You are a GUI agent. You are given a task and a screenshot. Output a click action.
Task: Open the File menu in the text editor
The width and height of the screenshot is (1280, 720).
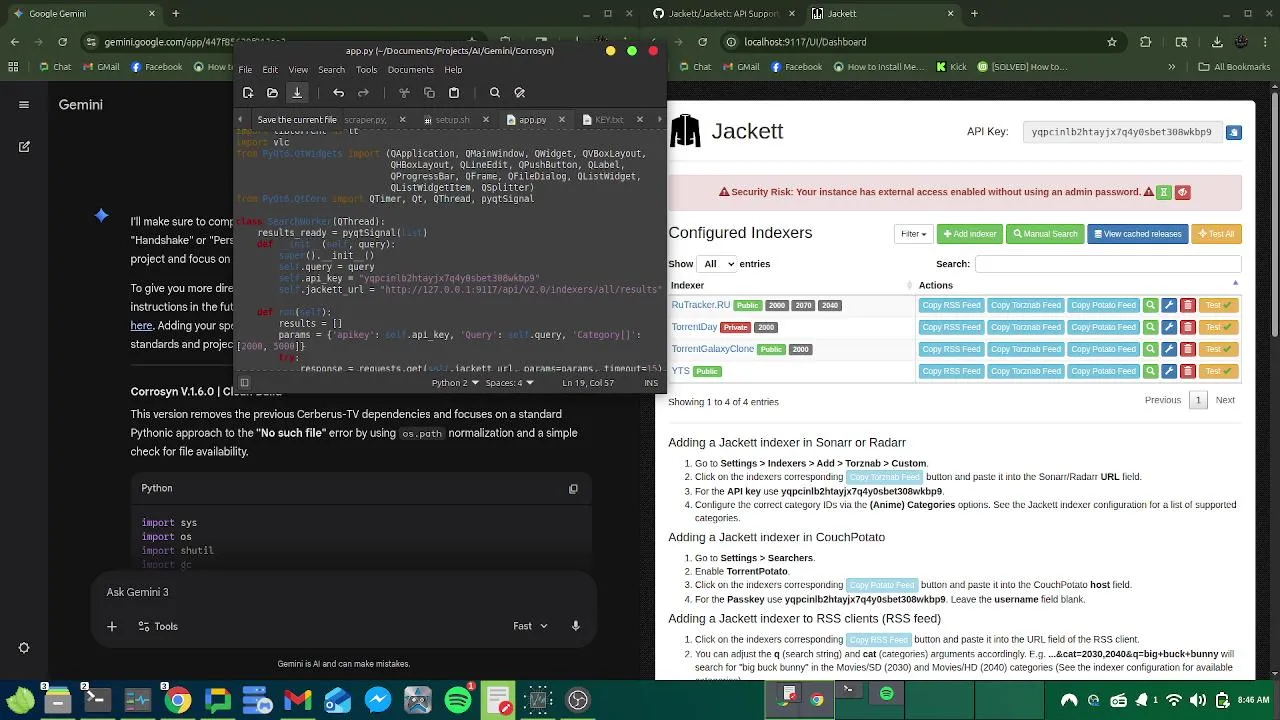[245, 70]
